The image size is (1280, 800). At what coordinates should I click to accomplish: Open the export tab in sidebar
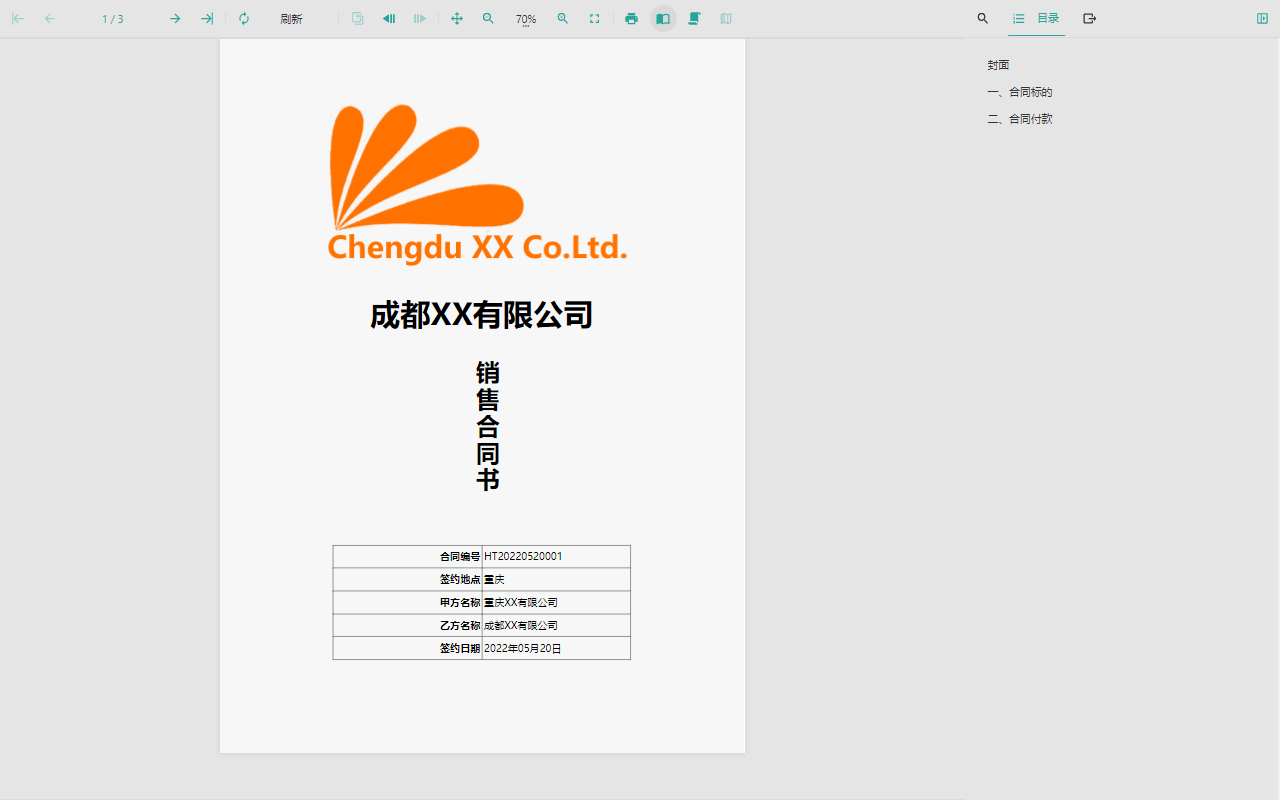(x=1090, y=19)
